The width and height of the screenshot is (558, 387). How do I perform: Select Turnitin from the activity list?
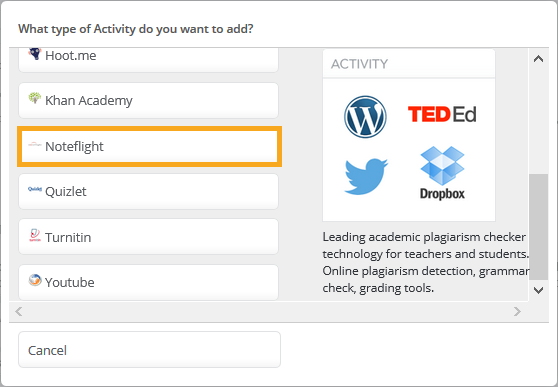point(148,237)
